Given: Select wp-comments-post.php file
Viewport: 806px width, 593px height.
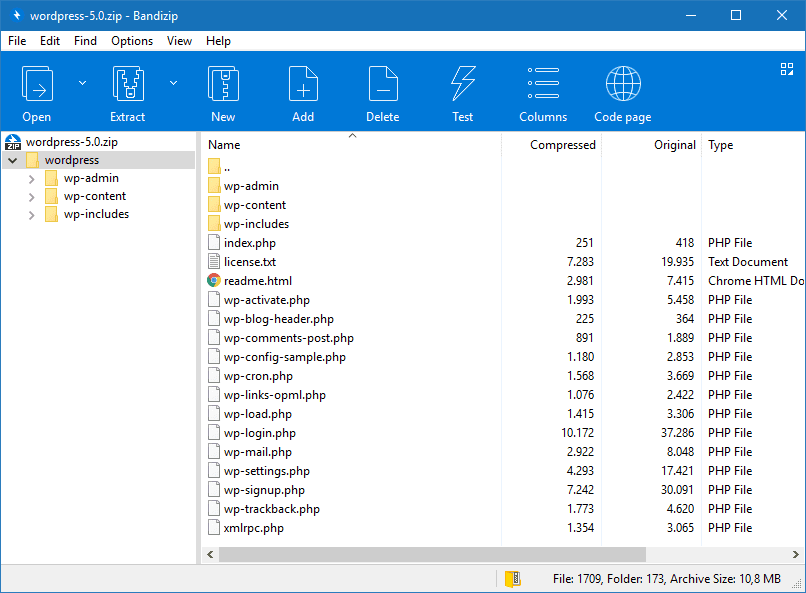Looking at the screenshot, I should click(289, 338).
